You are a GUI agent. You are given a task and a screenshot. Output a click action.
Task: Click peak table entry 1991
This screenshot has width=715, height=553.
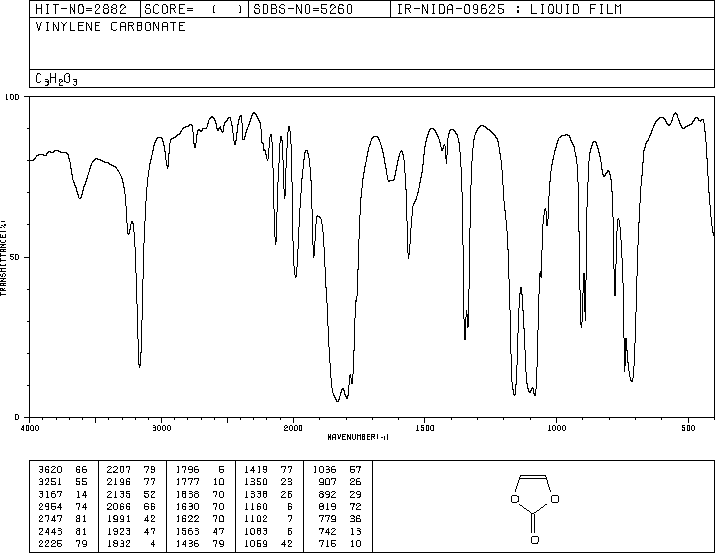click(119, 519)
